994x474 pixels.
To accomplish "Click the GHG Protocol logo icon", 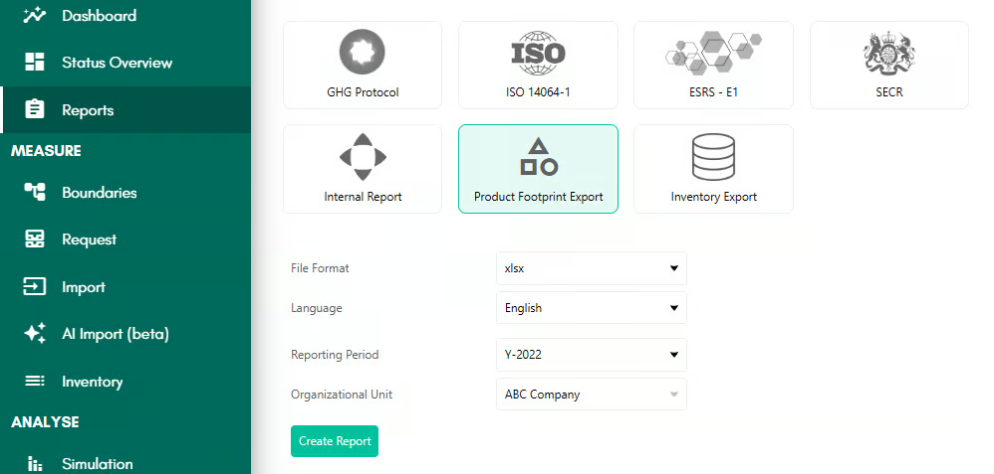I will [362, 53].
